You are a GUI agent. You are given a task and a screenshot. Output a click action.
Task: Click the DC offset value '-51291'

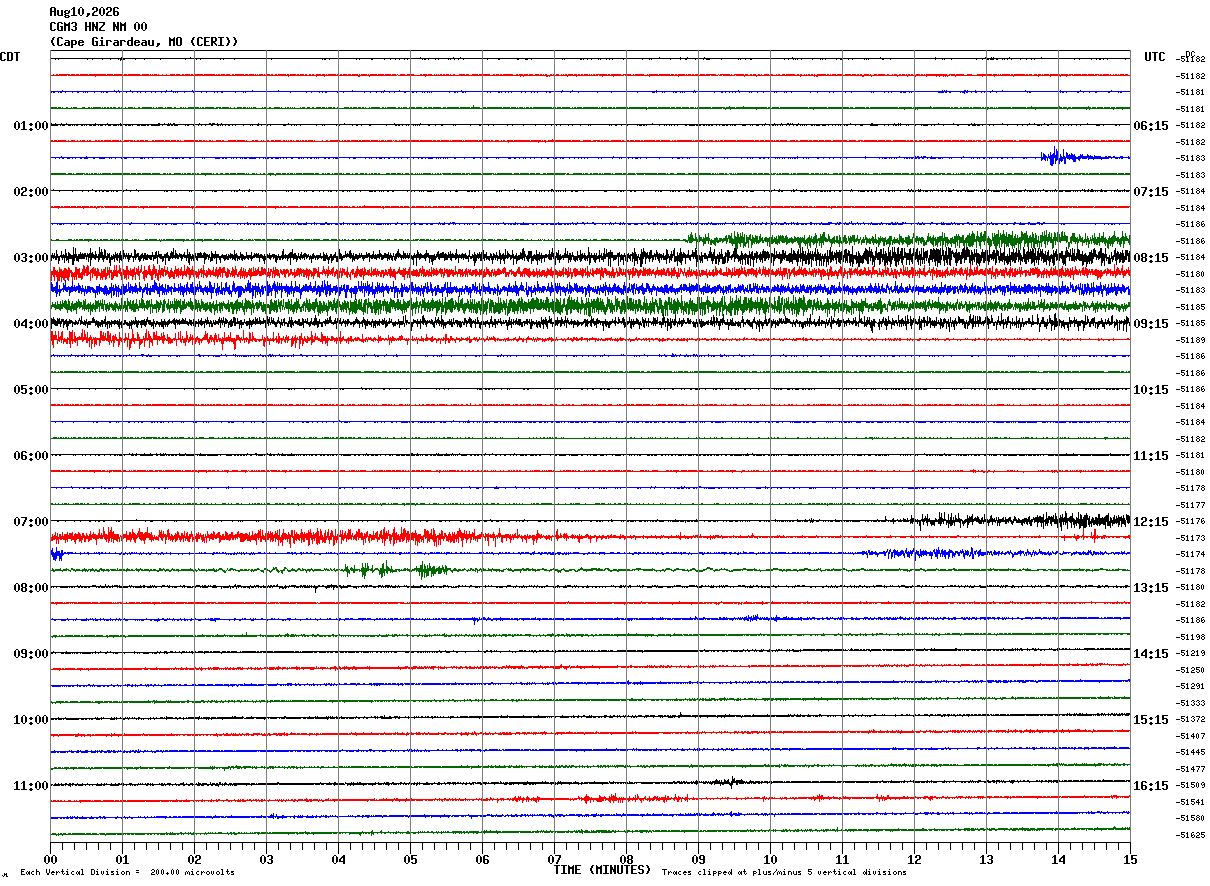point(1191,687)
